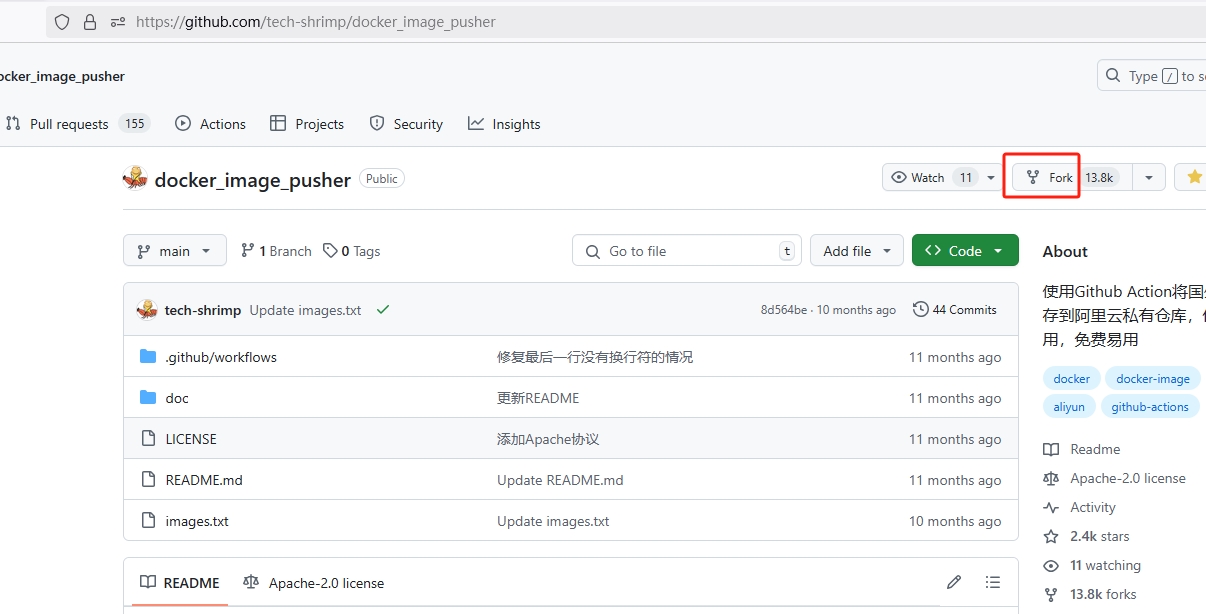This screenshot has width=1206, height=614.
Task: Click the browser site information shield icon
Action: 62,22
